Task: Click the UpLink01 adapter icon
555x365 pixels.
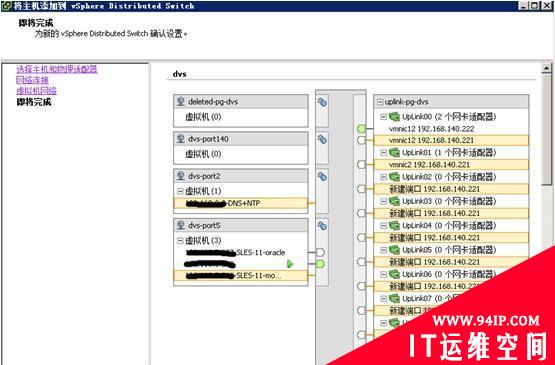Action: pos(394,153)
